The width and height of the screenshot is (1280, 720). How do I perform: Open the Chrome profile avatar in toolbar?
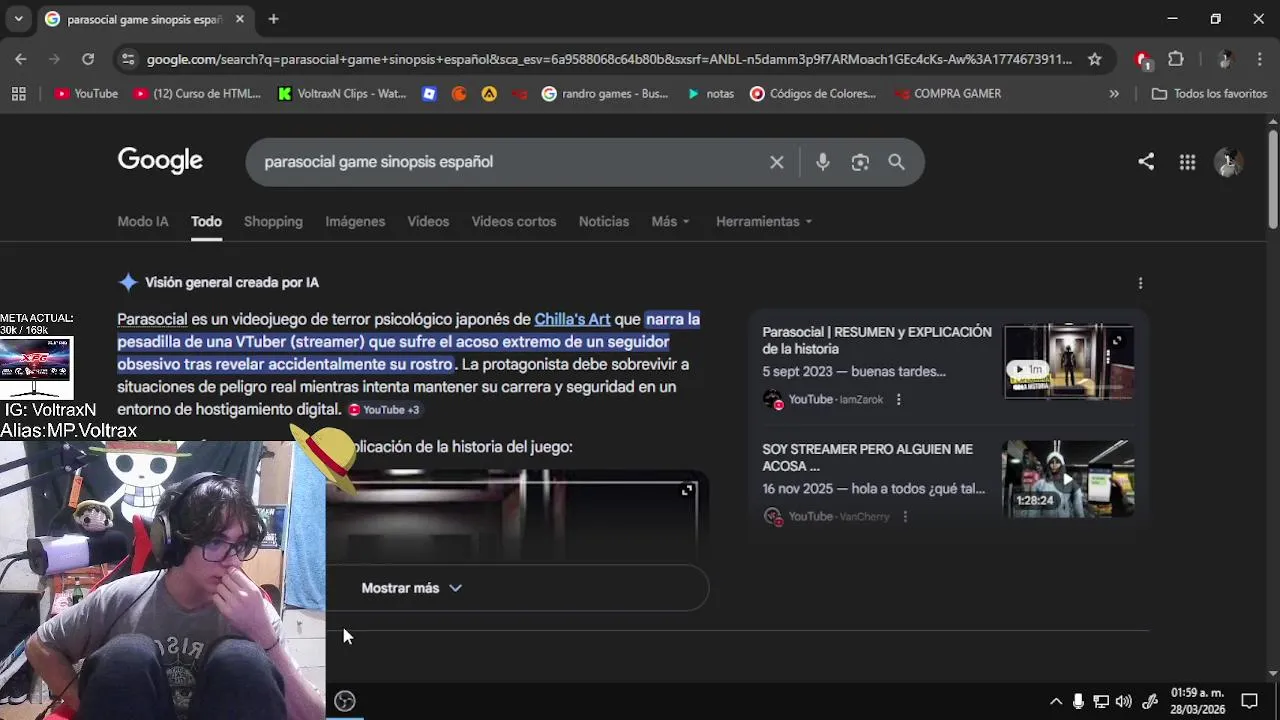[x=1225, y=59]
